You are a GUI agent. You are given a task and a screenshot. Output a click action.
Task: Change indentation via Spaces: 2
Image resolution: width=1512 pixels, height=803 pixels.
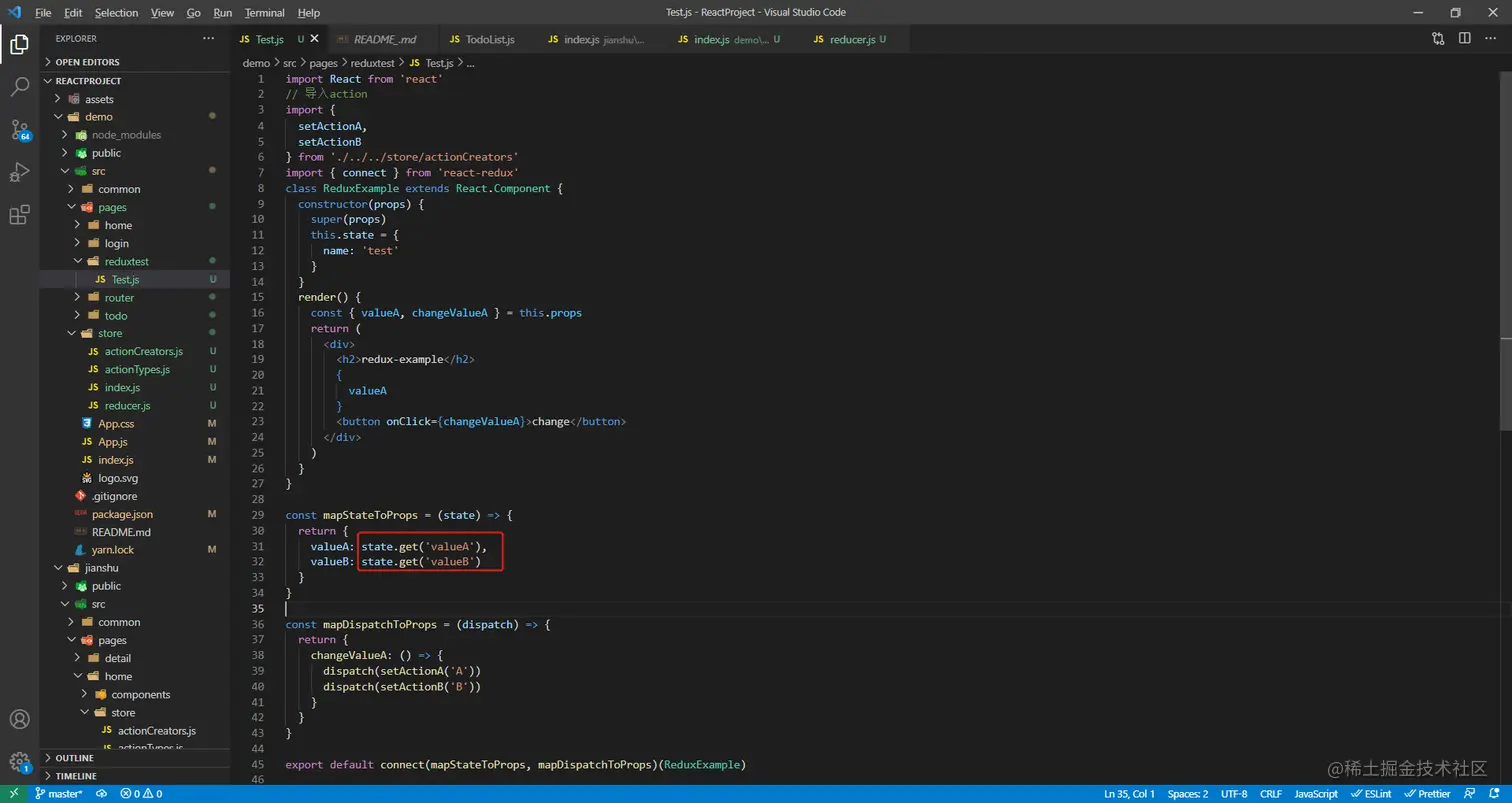click(x=1188, y=794)
